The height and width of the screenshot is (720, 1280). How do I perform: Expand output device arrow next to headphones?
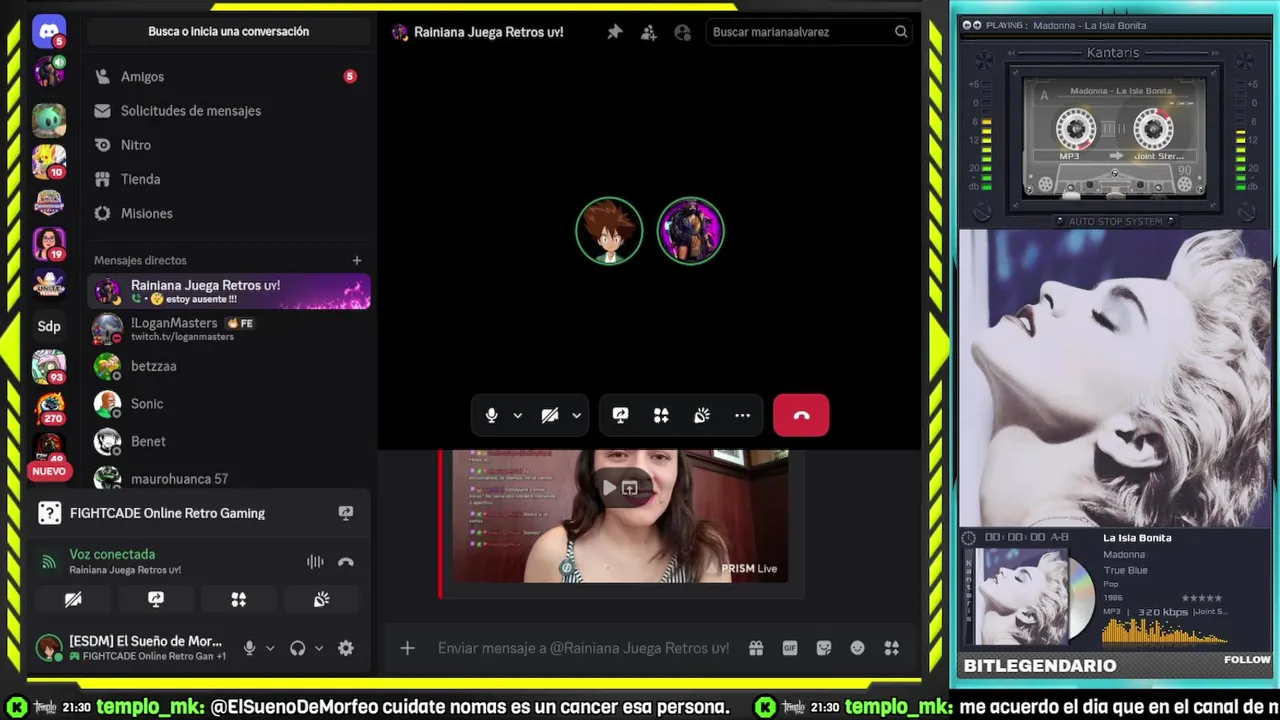click(x=319, y=648)
